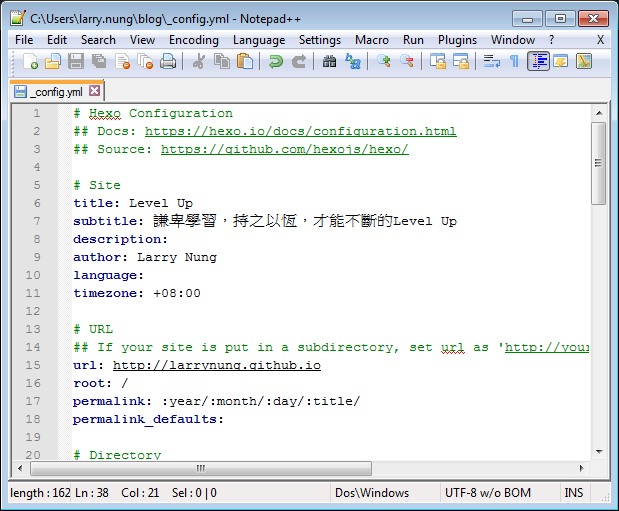Close current document via toolbar Close icon
Image resolution: width=619 pixels, height=511 pixels.
click(122, 62)
